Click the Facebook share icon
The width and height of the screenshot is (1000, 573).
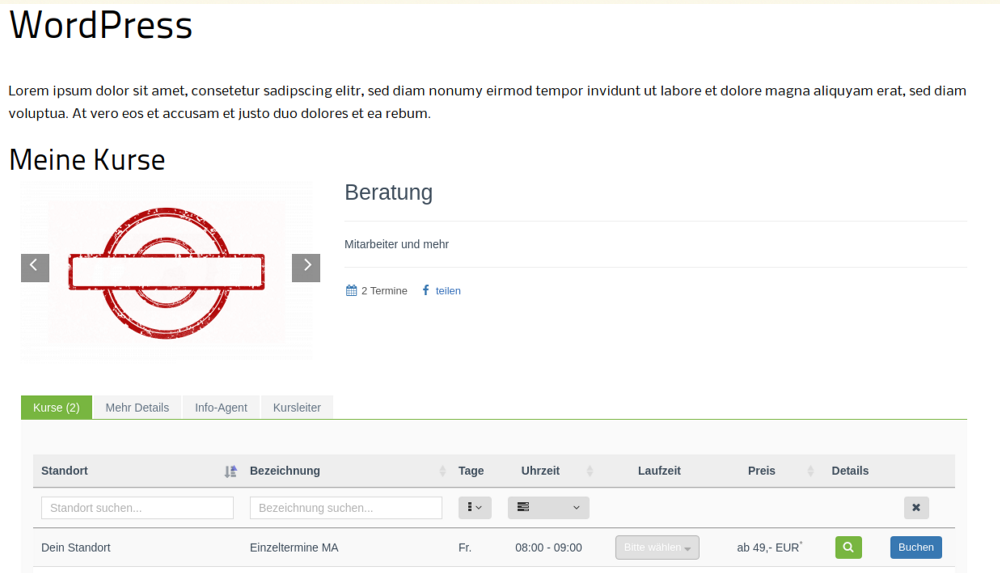click(x=426, y=291)
